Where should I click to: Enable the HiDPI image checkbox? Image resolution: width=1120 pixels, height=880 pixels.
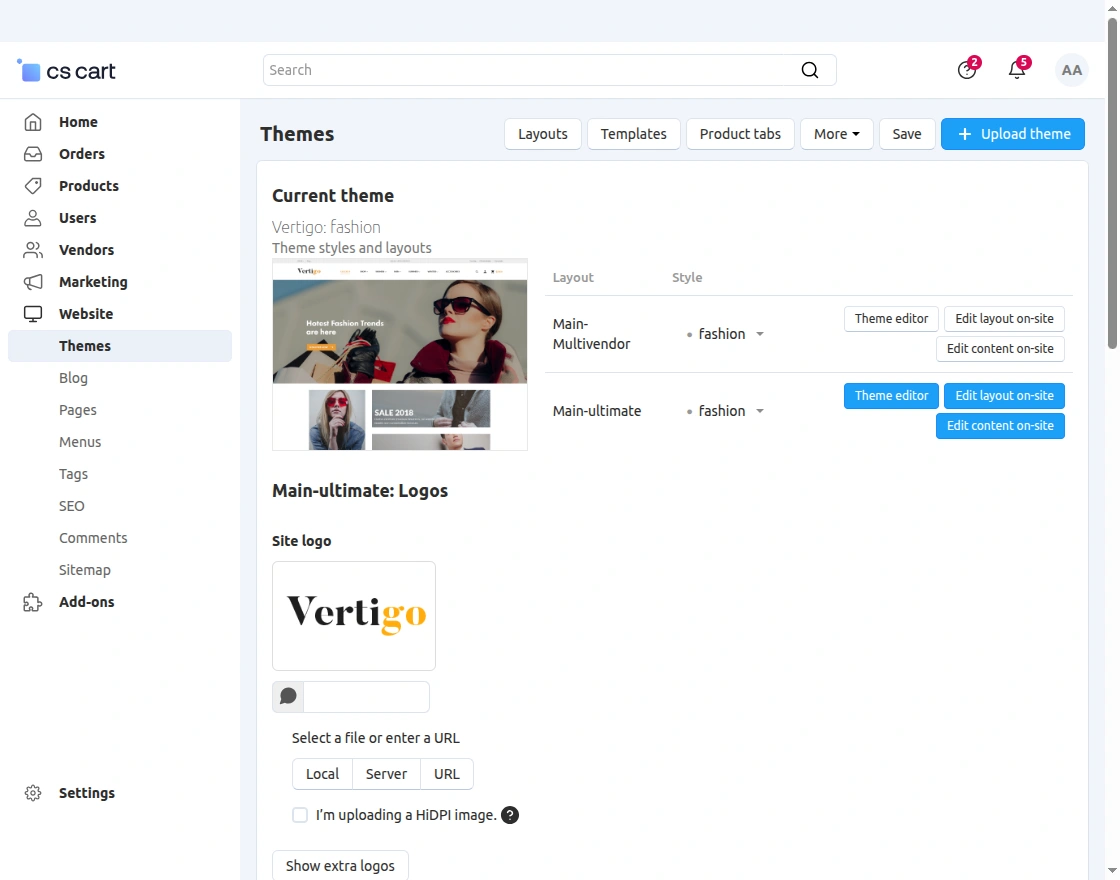(300, 815)
